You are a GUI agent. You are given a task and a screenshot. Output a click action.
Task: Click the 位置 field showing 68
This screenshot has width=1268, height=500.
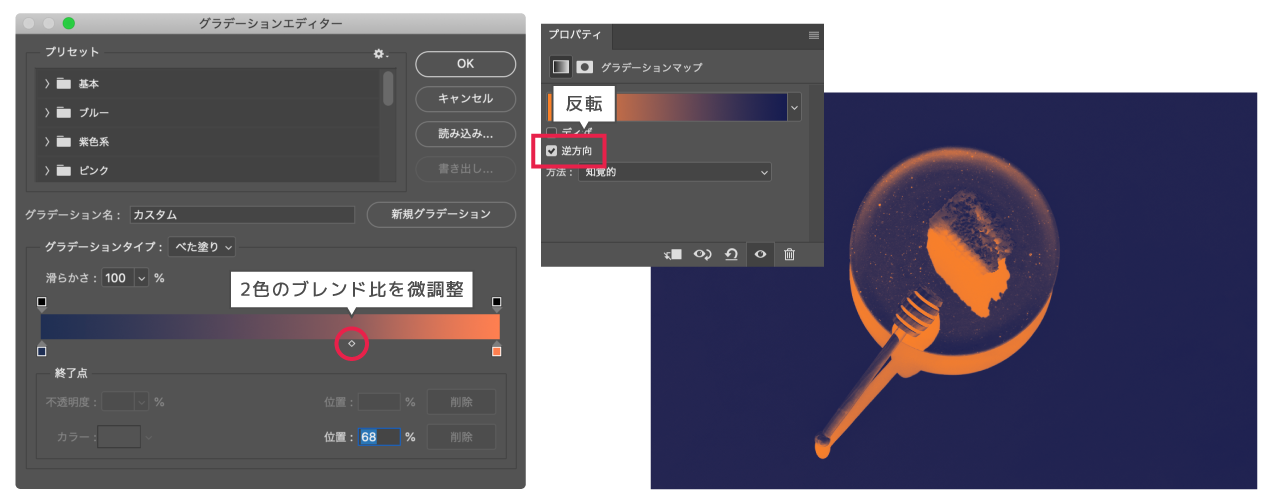pos(380,437)
